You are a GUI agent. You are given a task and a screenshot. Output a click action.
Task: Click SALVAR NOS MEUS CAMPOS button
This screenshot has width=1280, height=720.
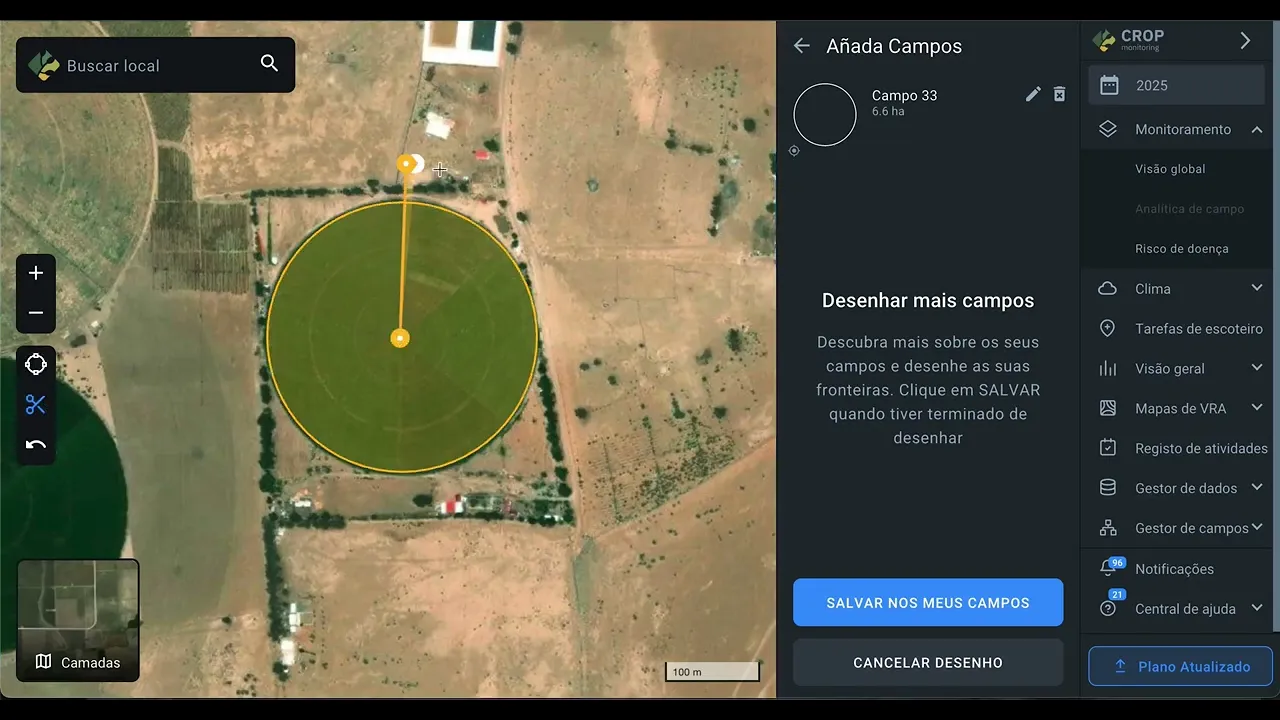[928, 603]
